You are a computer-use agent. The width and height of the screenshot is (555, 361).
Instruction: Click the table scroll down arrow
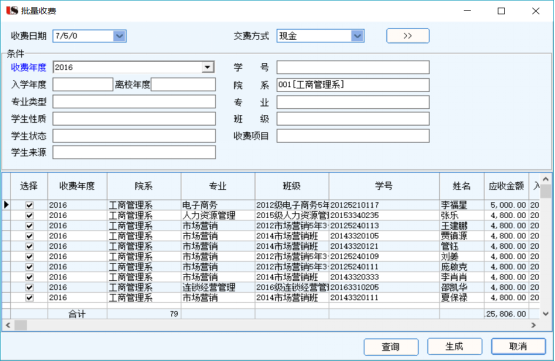point(545,314)
